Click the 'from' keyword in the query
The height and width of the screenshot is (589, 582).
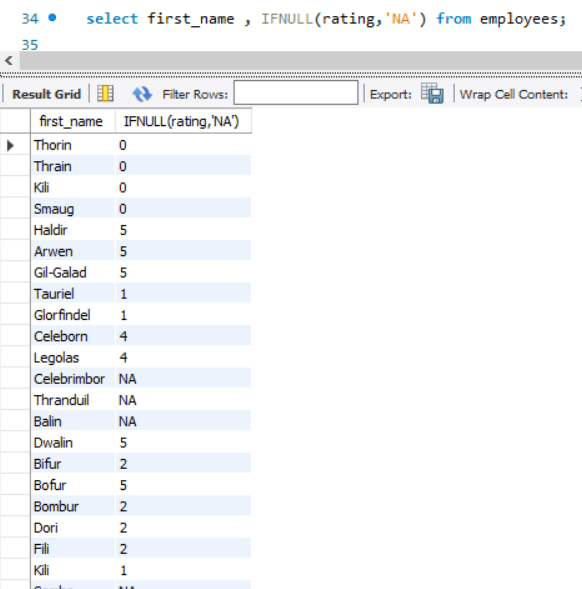pyautogui.click(x=454, y=18)
